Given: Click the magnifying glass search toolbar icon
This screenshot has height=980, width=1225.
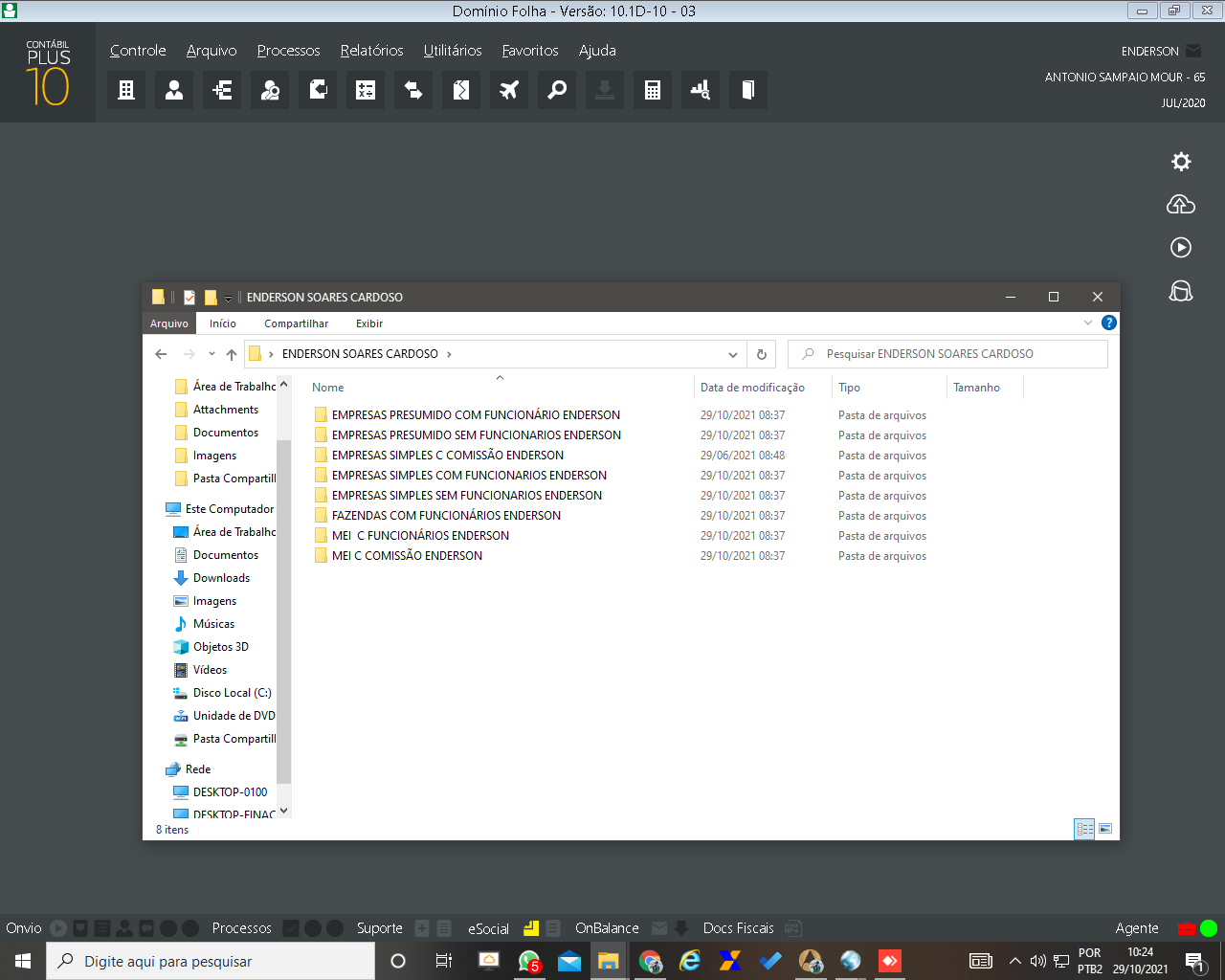Looking at the screenshot, I should click(x=557, y=90).
